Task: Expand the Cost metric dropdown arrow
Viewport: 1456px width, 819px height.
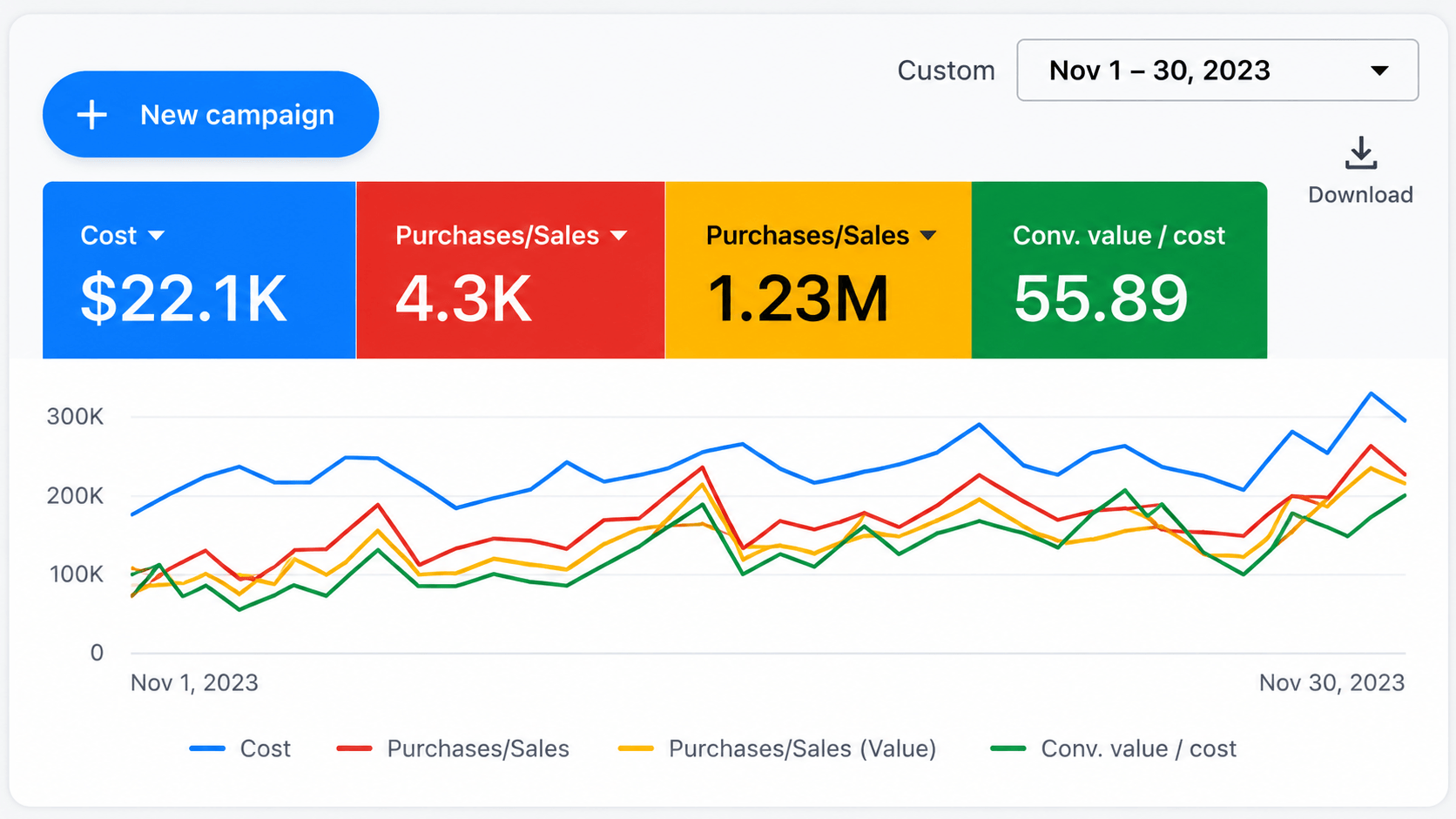Action: click(157, 235)
